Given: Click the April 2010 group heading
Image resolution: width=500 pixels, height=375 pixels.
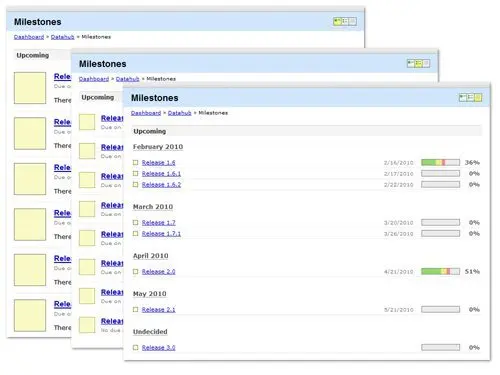Looking at the screenshot, I should (151, 256).
